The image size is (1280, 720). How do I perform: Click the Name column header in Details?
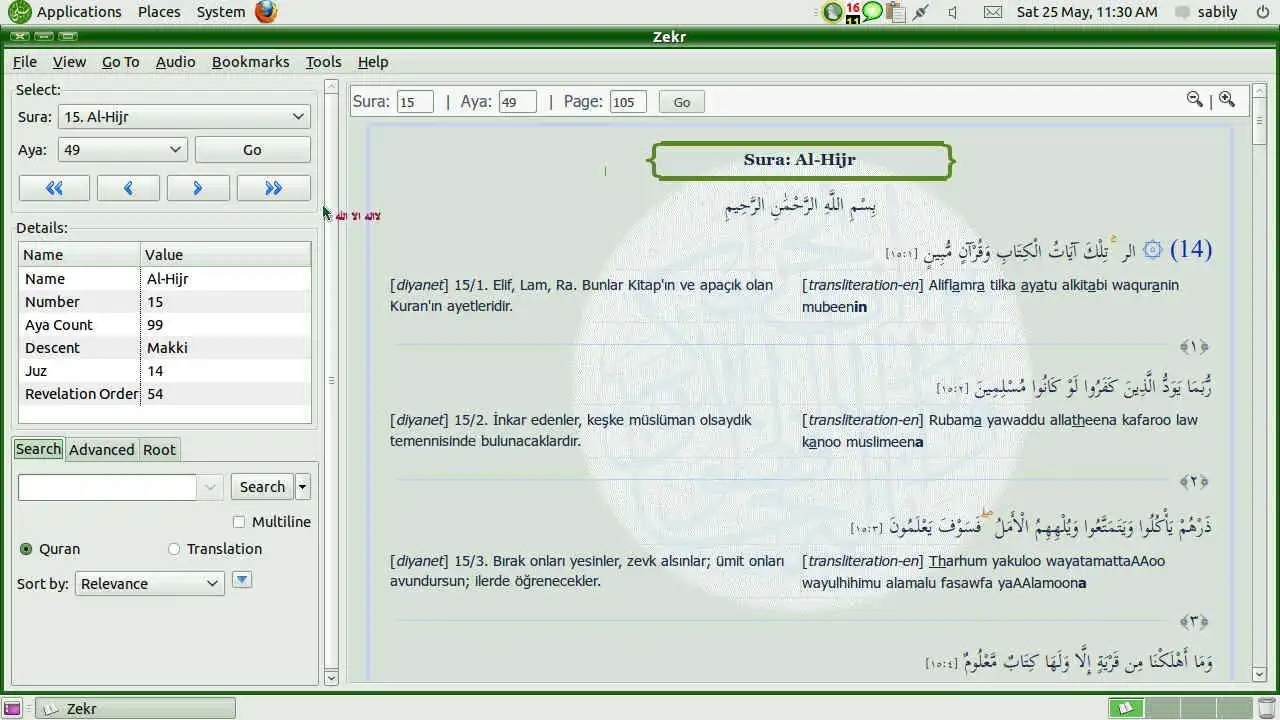point(79,254)
